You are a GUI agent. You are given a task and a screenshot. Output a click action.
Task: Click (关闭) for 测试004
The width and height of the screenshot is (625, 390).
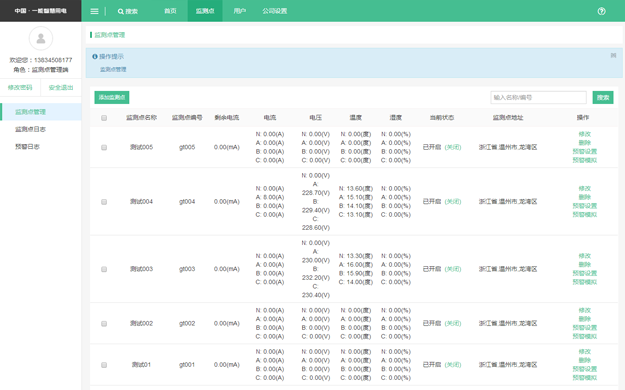453,201
